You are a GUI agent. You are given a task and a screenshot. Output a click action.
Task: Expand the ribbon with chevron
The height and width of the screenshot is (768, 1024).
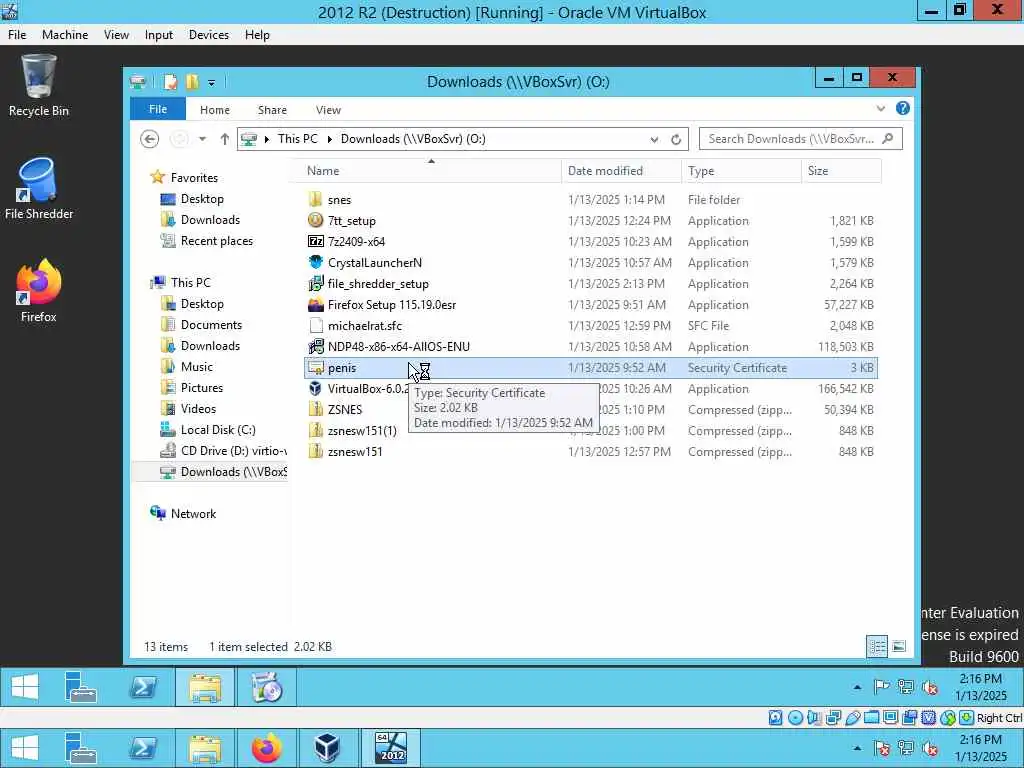881,108
